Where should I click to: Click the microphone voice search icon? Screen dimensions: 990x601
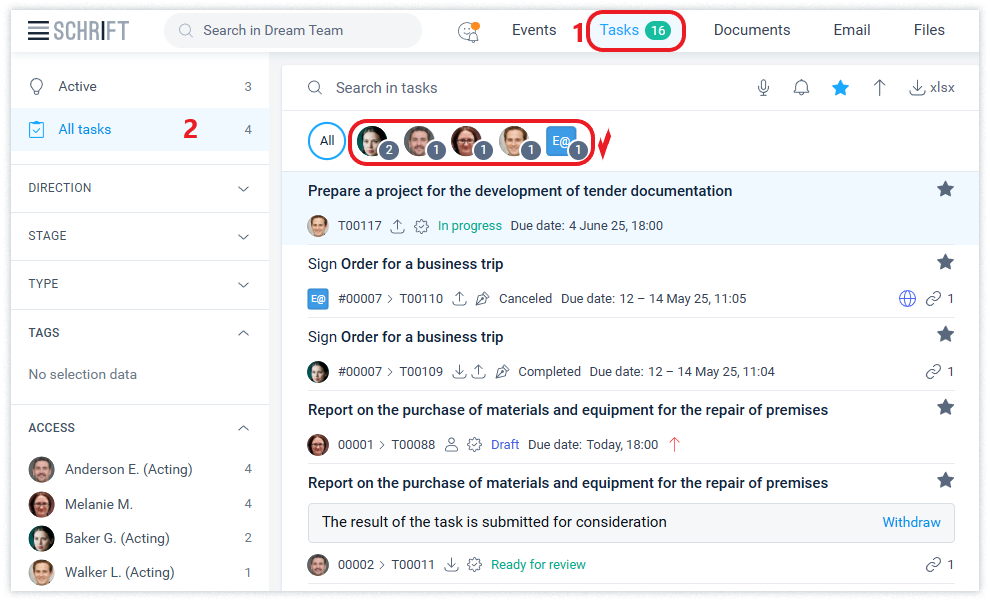click(763, 88)
